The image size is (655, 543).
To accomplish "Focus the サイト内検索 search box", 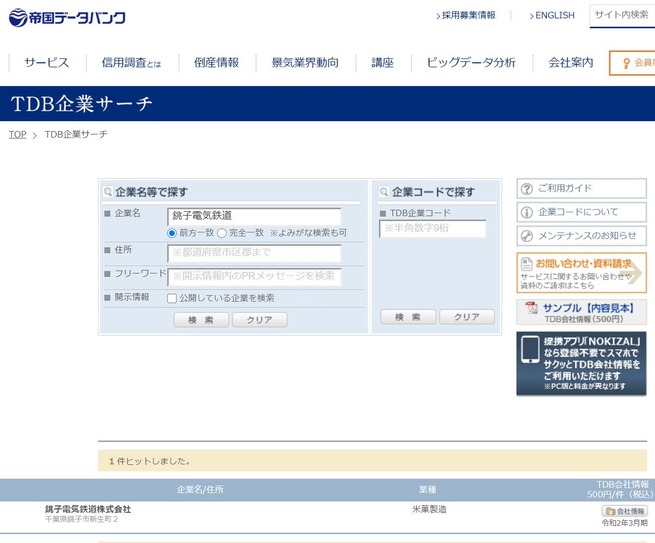I will 622,15.
